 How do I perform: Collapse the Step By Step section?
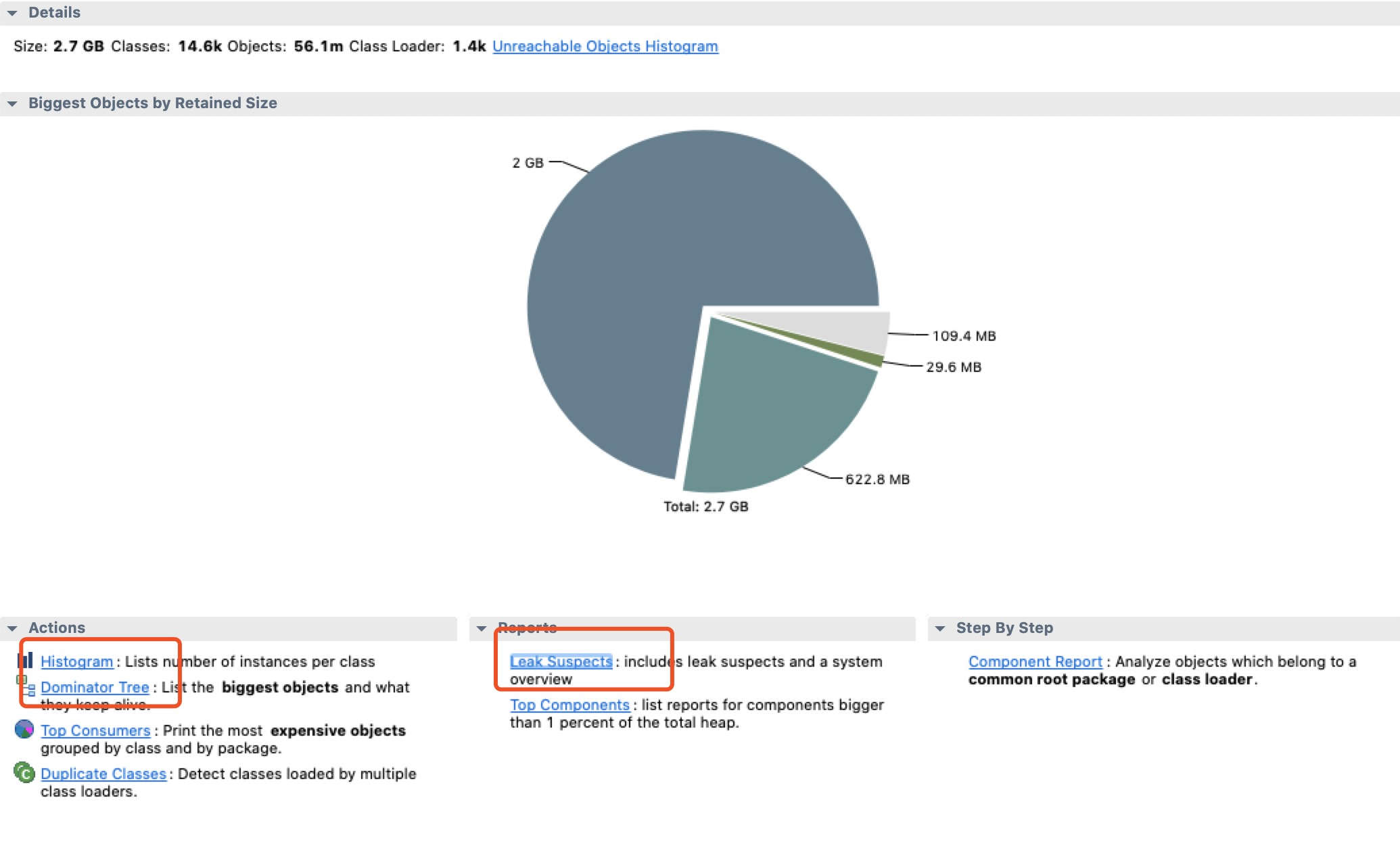(x=940, y=628)
